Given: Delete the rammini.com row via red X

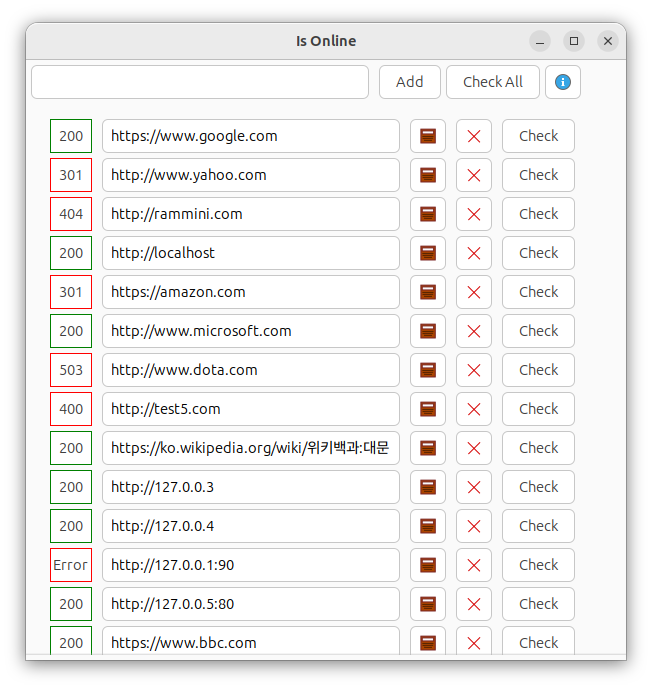Looking at the screenshot, I should pos(474,214).
